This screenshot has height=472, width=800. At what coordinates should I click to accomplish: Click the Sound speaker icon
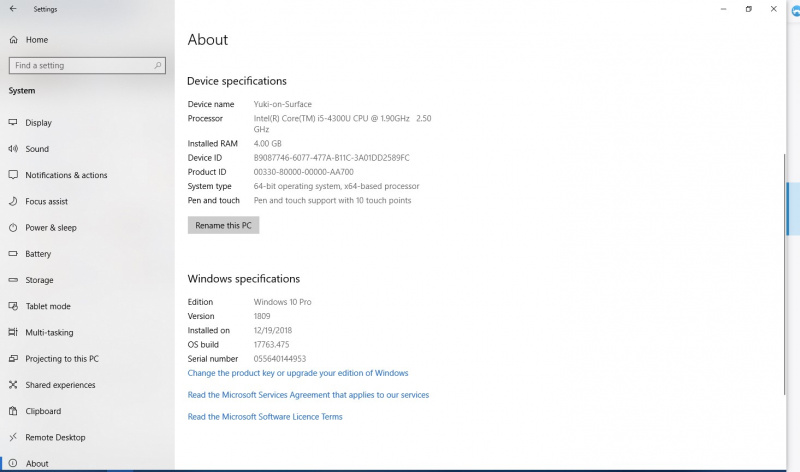[x=13, y=149]
